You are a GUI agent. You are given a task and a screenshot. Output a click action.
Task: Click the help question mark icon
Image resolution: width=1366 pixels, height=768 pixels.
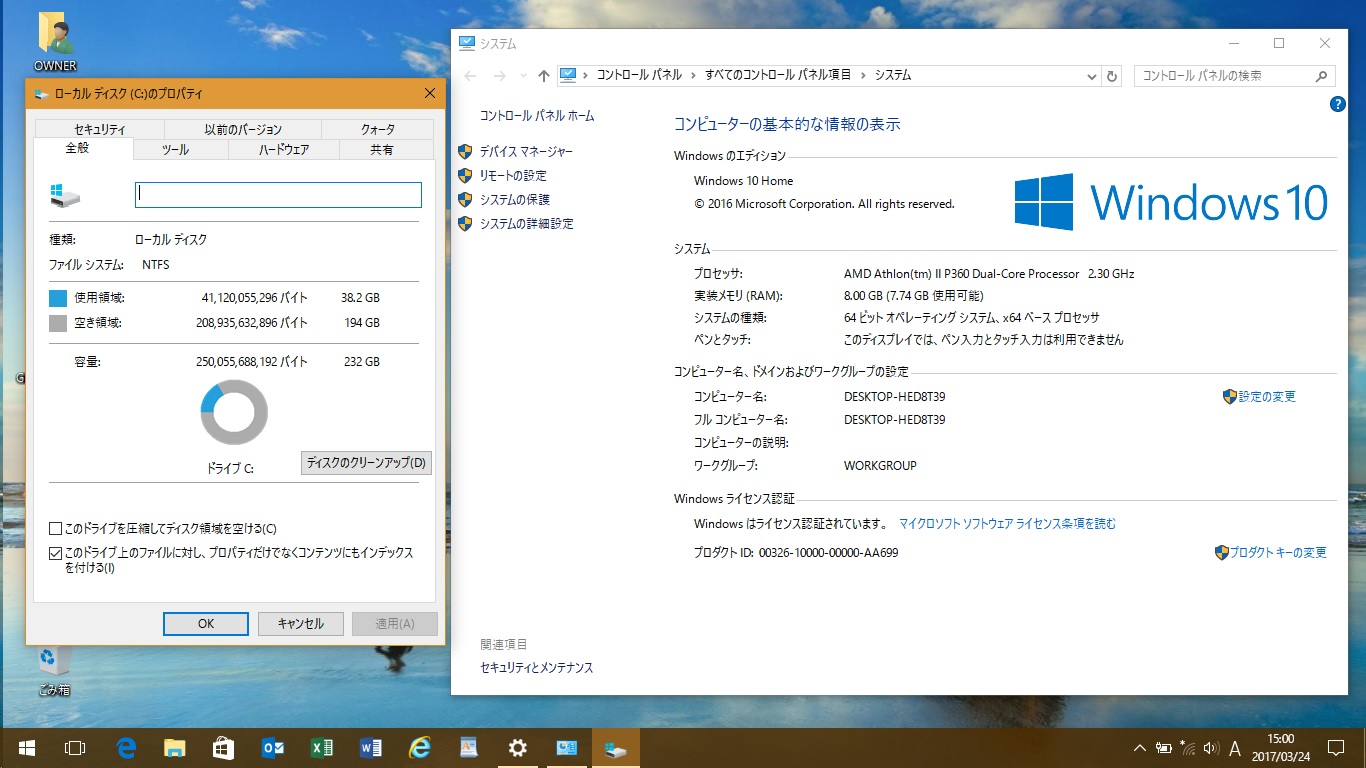(1338, 104)
